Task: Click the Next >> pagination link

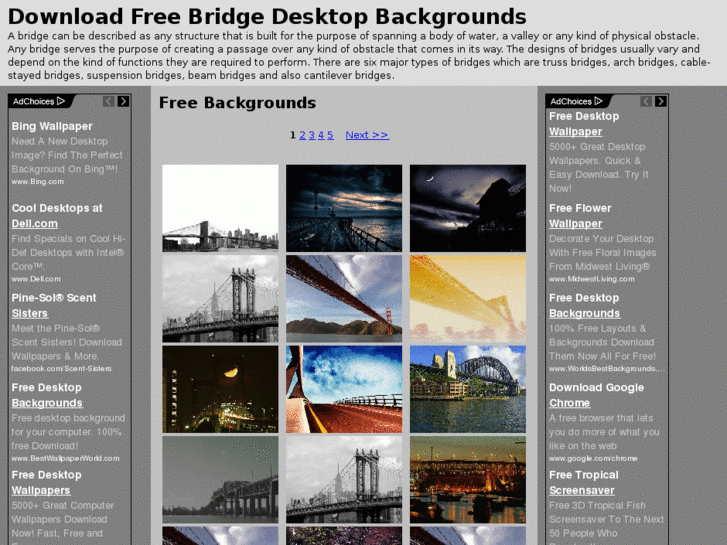Action: (x=367, y=135)
